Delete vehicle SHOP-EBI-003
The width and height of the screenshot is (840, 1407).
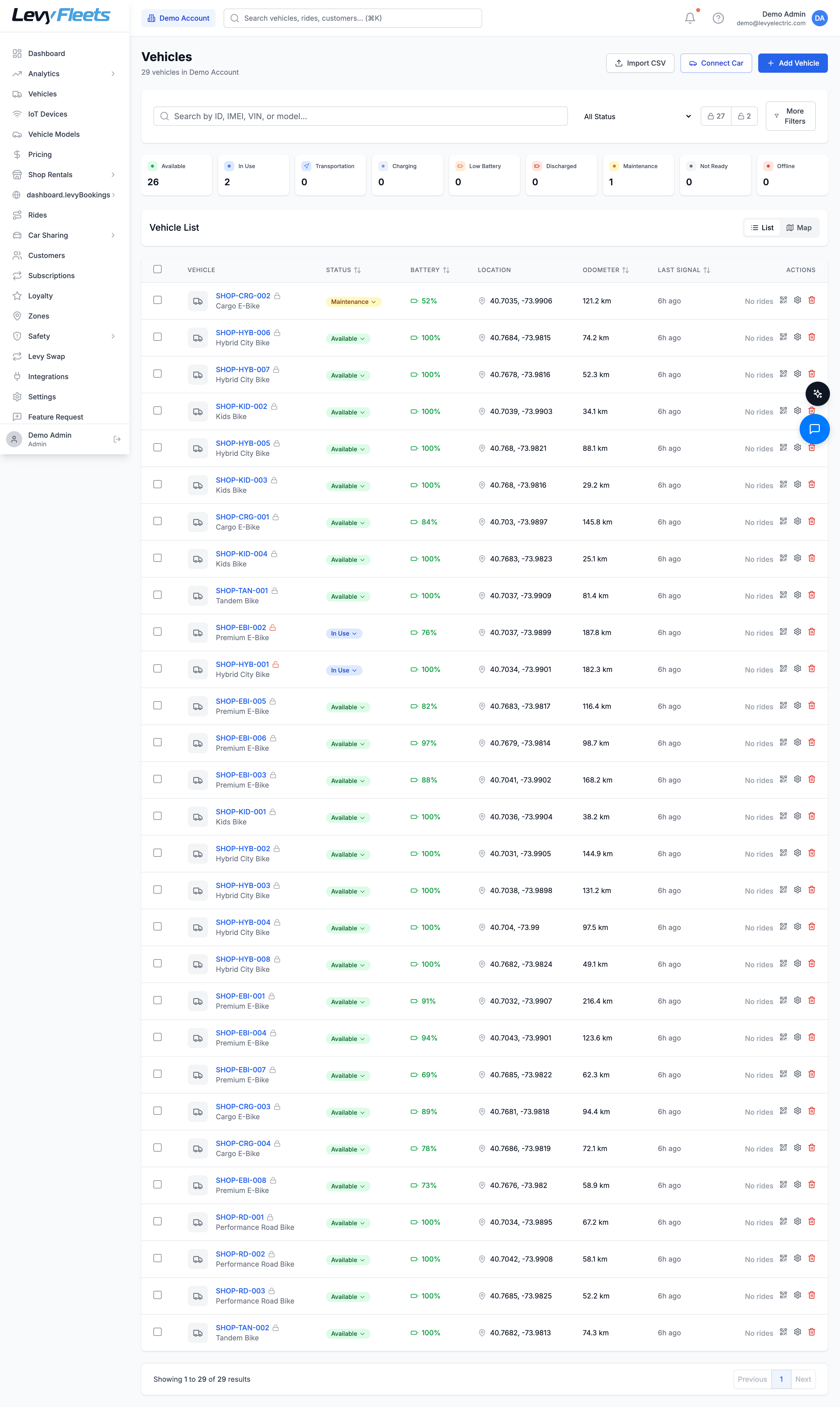(812, 779)
